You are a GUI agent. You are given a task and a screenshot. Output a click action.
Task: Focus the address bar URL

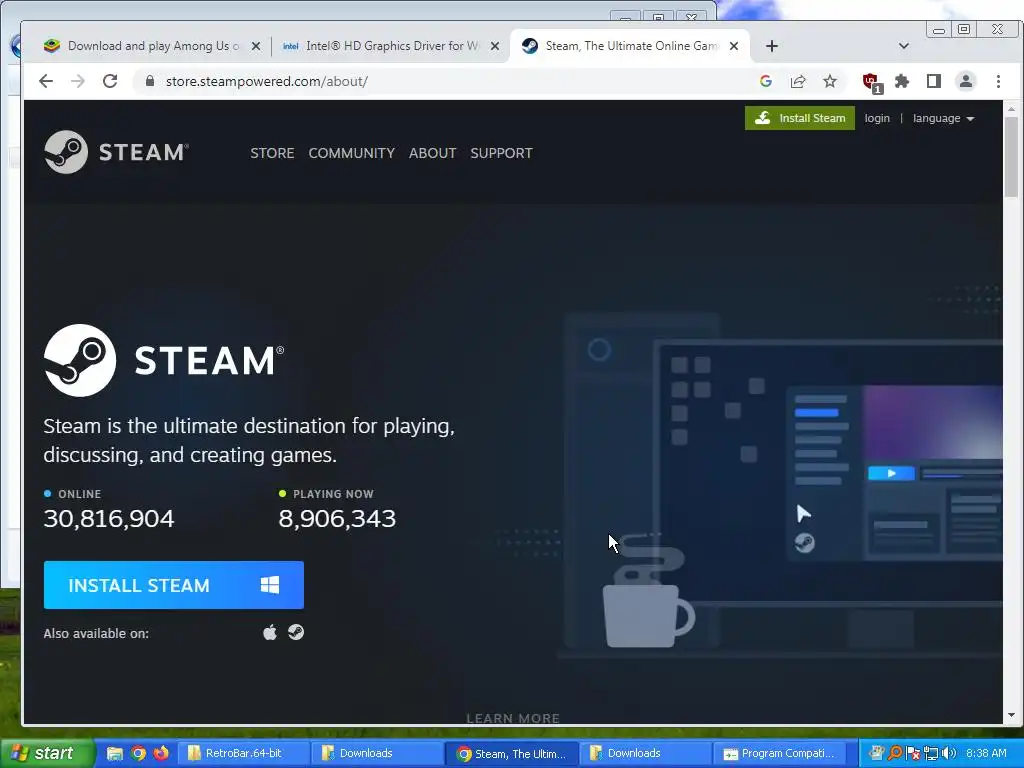[266, 81]
